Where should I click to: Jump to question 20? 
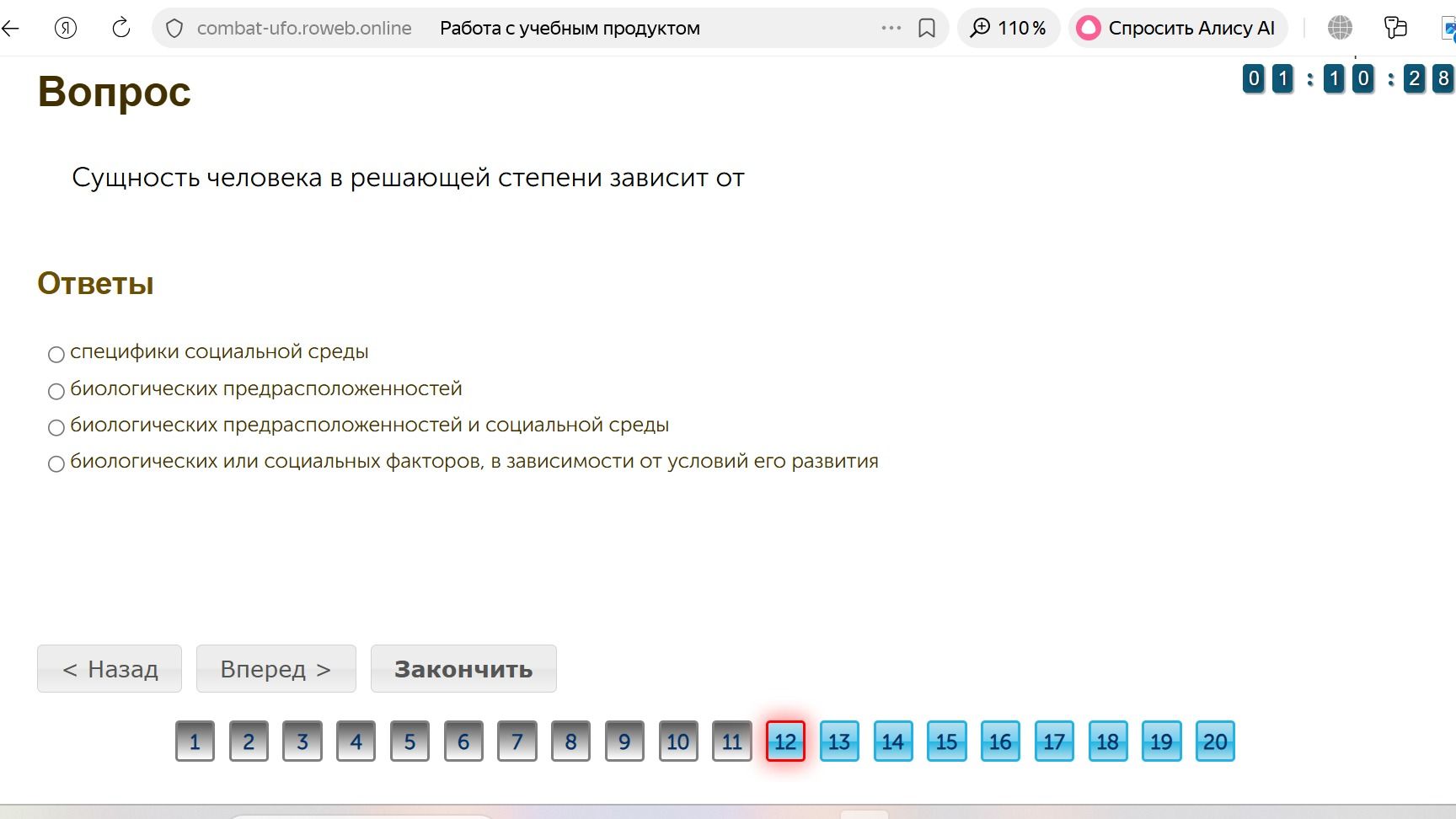click(x=1215, y=741)
